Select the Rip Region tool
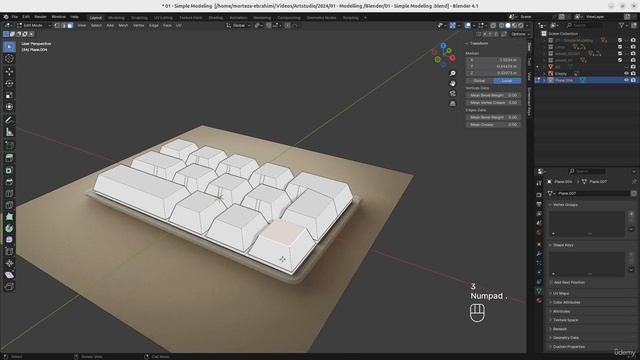The image size is (640, 360). click(x=9, y=287)
